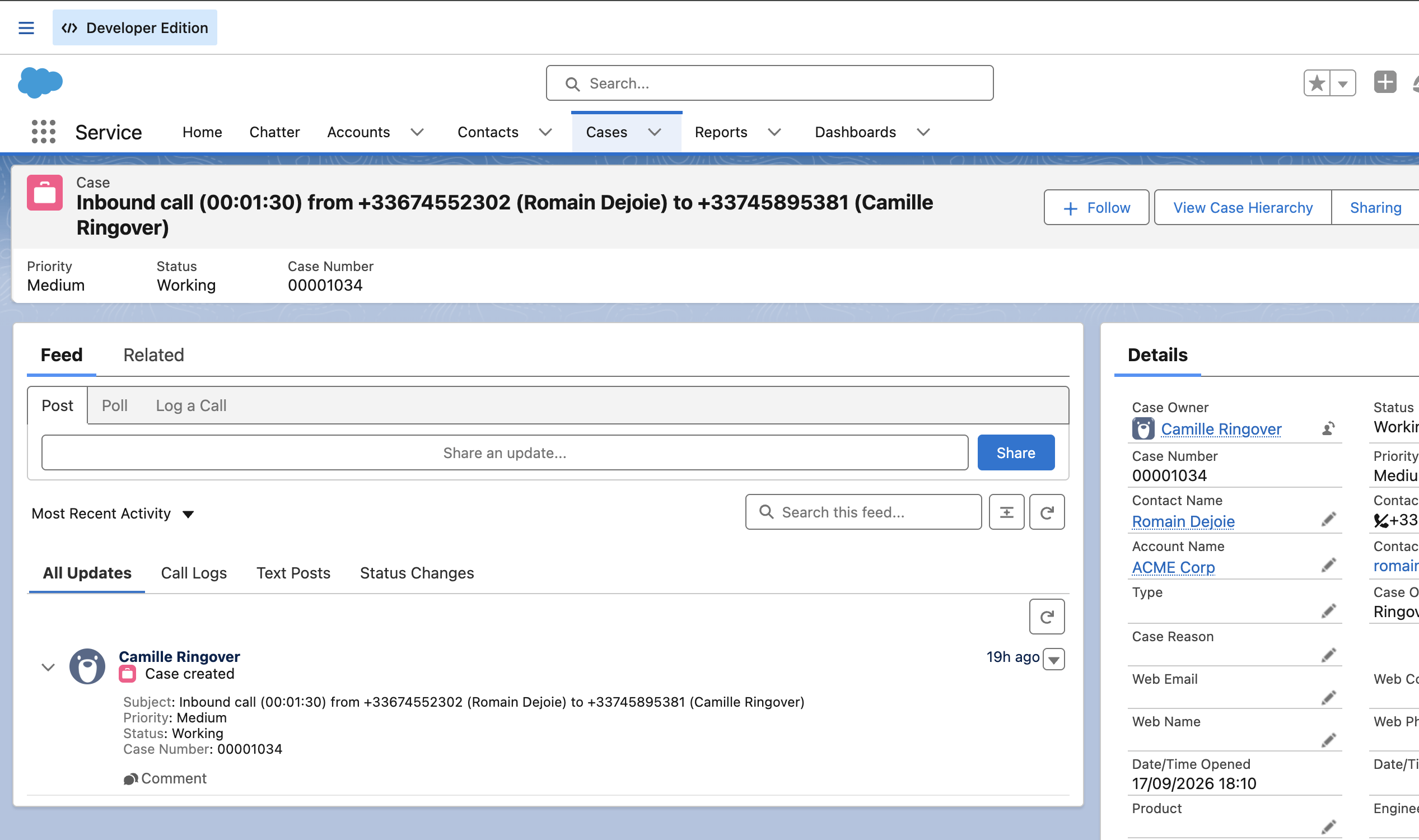Click the Search this feed field

[x=863, y=512]
